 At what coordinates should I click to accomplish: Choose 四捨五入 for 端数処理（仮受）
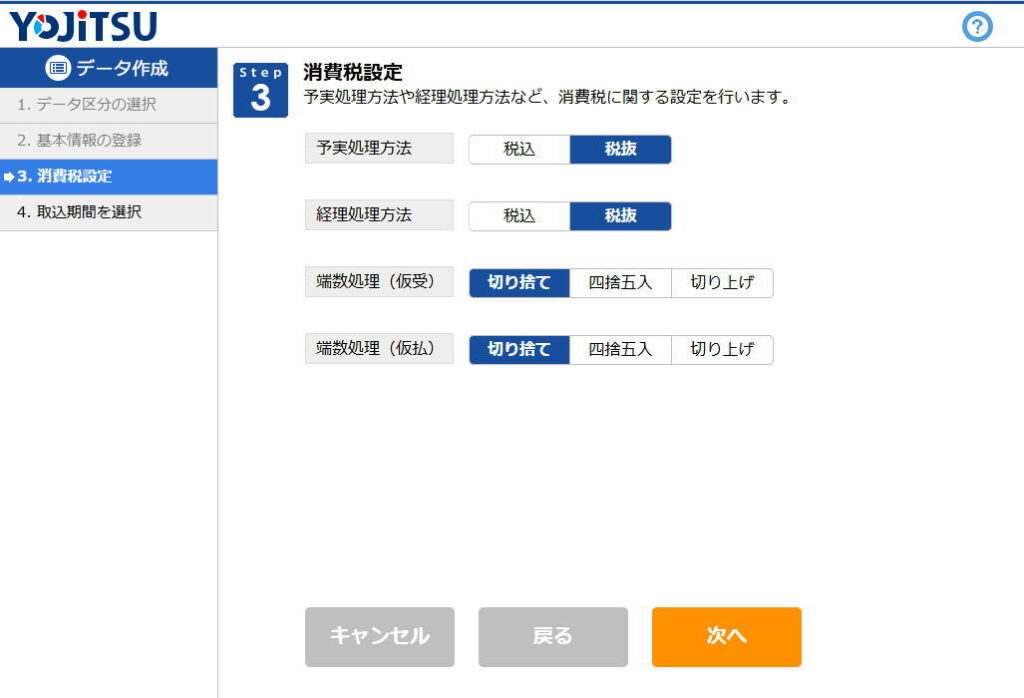pos(620,283)
